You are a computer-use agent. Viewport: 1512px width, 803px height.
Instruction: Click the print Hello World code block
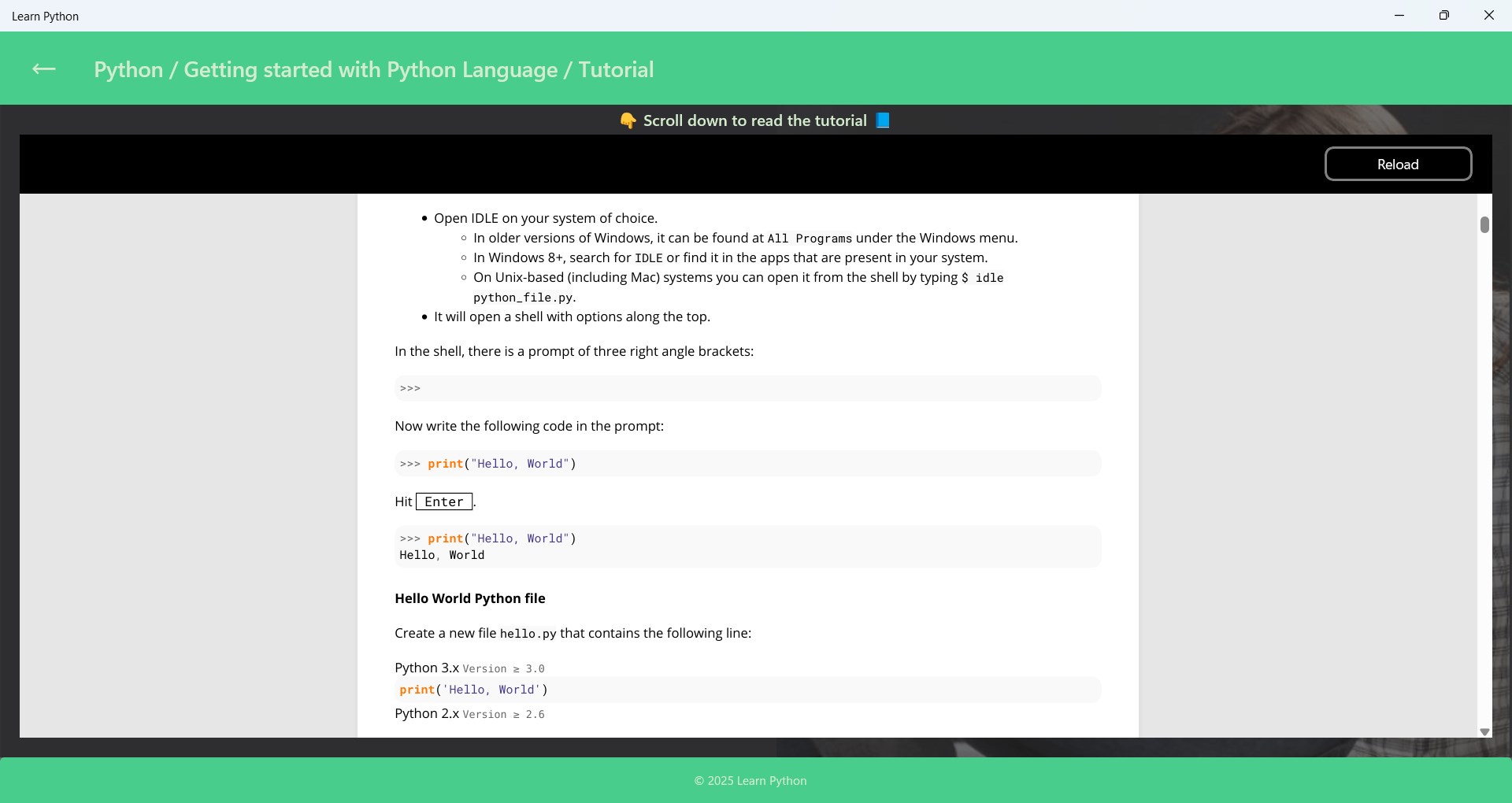click(747, 464)
